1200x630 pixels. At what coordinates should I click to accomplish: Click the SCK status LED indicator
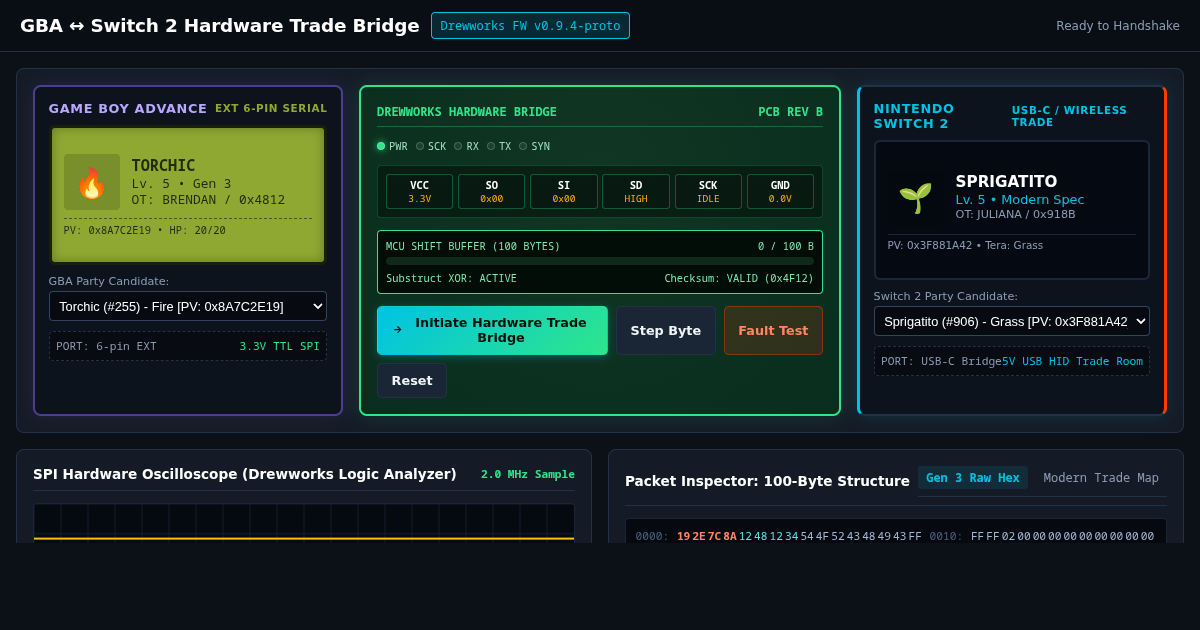[420, 146]
